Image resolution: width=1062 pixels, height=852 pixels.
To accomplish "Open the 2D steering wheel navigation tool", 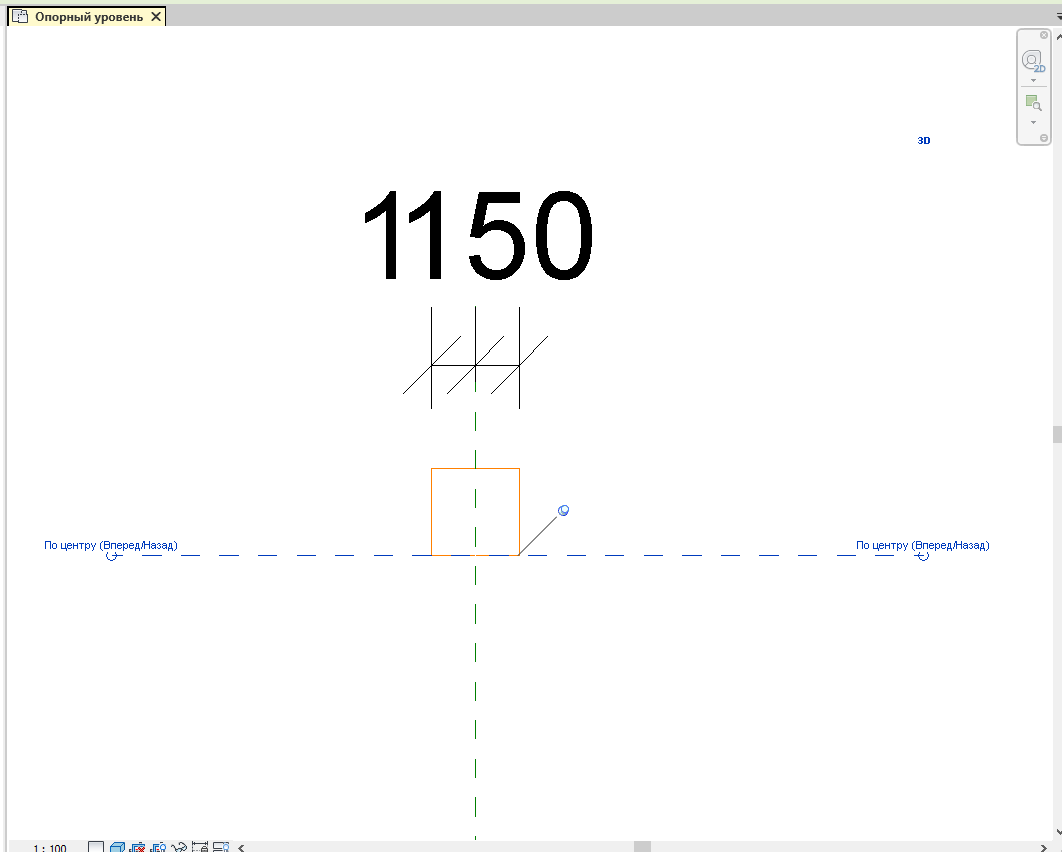I will coord(1033,61).
